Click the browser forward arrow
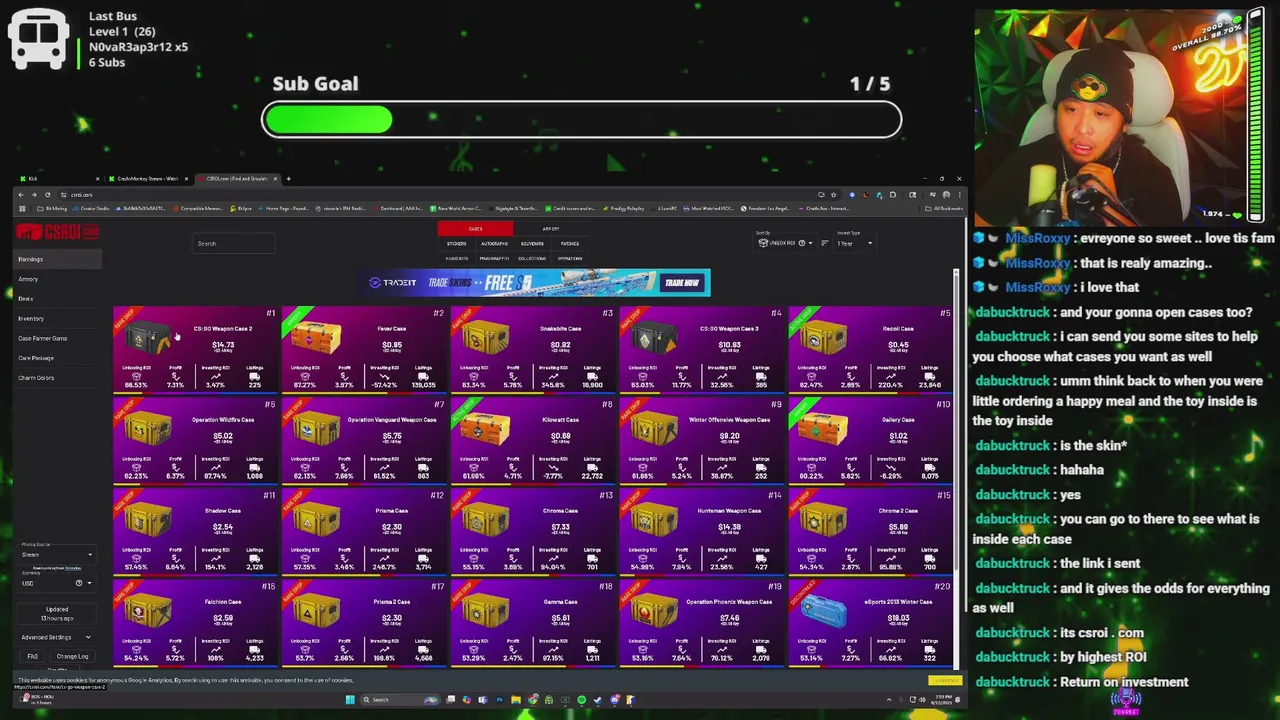Image resolution: width=1280 pixels, height=720 pixels. coord(34,195)
